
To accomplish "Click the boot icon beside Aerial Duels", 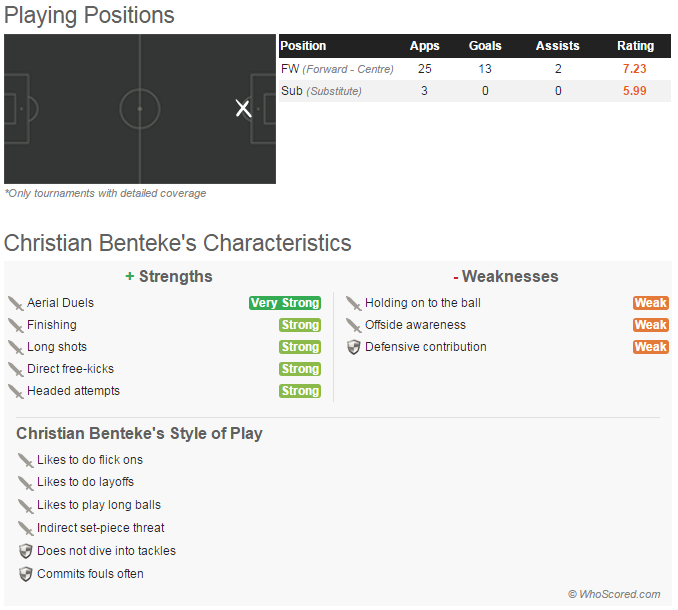I will pyautogui.click(x=15, y=303).
